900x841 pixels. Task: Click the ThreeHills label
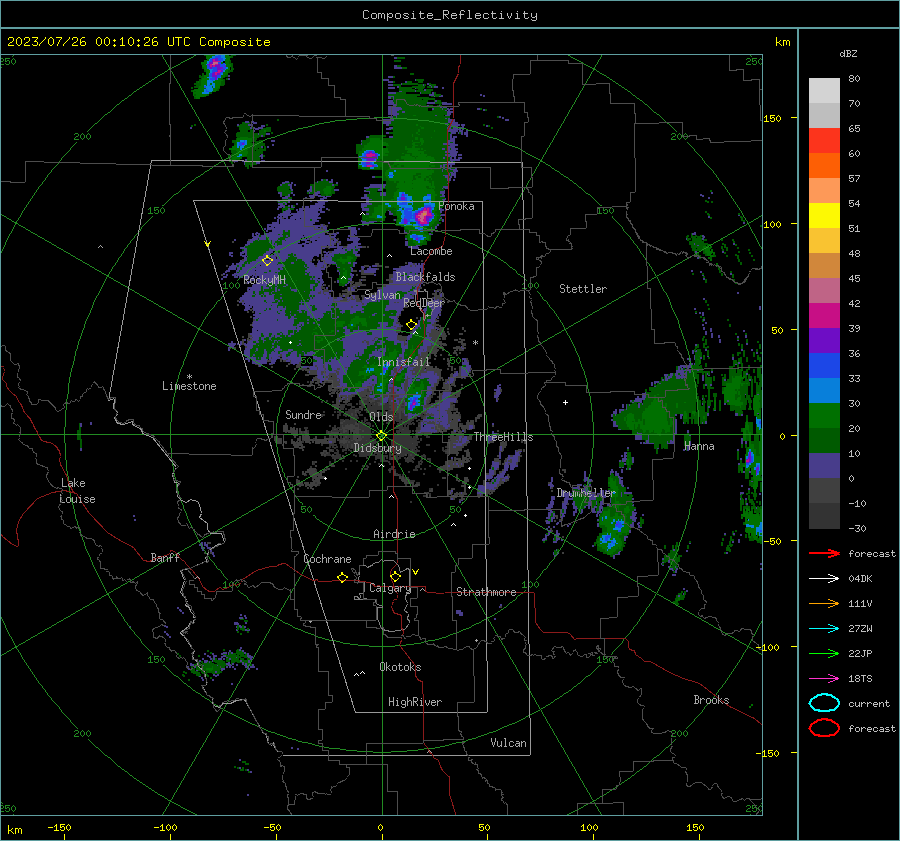pyautogui.click(x=503, y=437)
